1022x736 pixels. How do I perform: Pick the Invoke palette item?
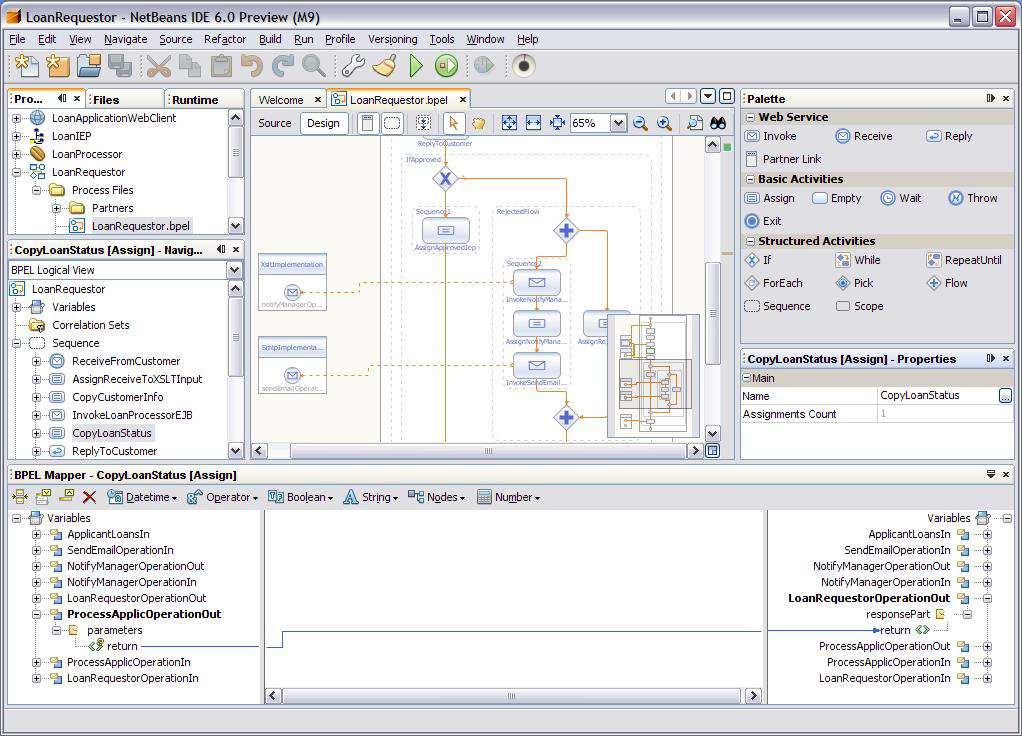pos(770,136)
